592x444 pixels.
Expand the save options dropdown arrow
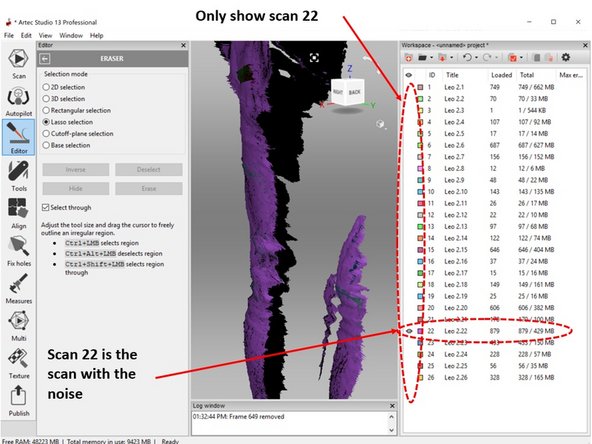point(521,58)
